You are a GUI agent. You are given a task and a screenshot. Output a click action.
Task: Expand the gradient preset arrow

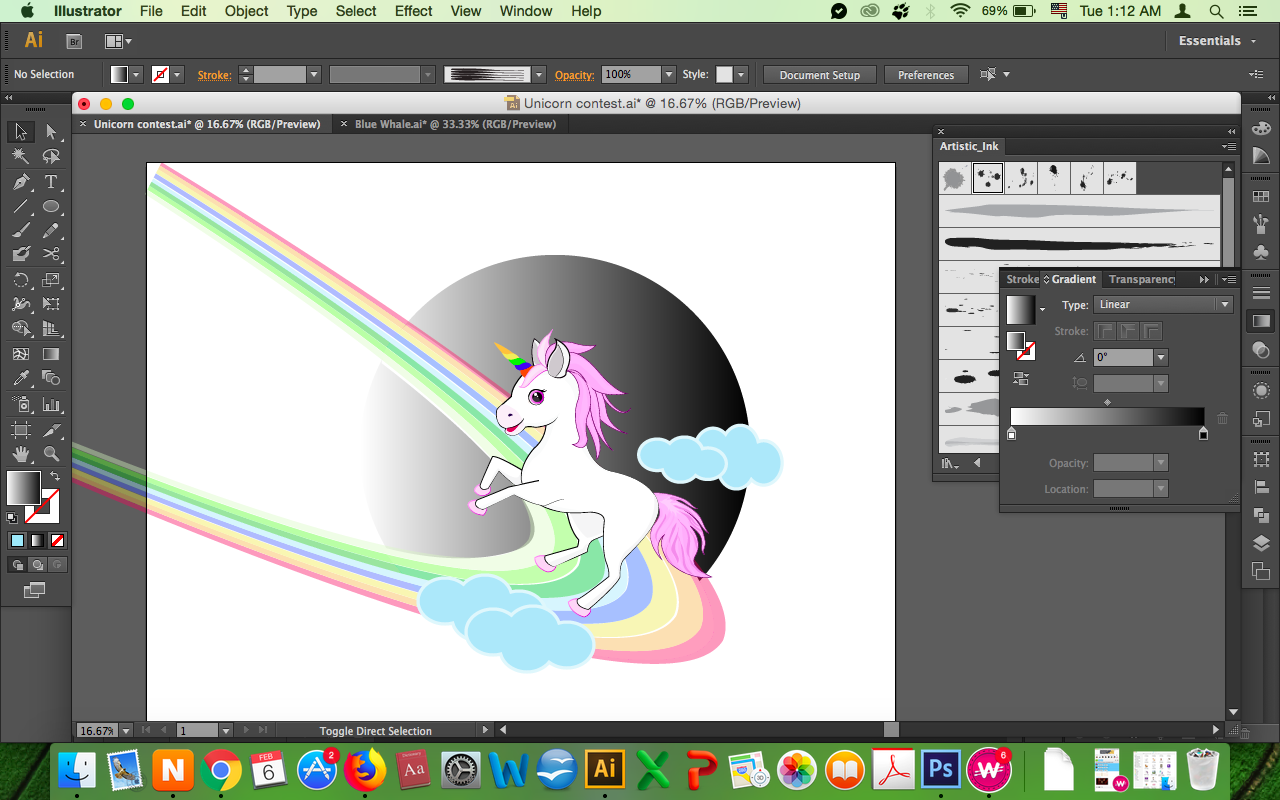[x=1042, y=309]
